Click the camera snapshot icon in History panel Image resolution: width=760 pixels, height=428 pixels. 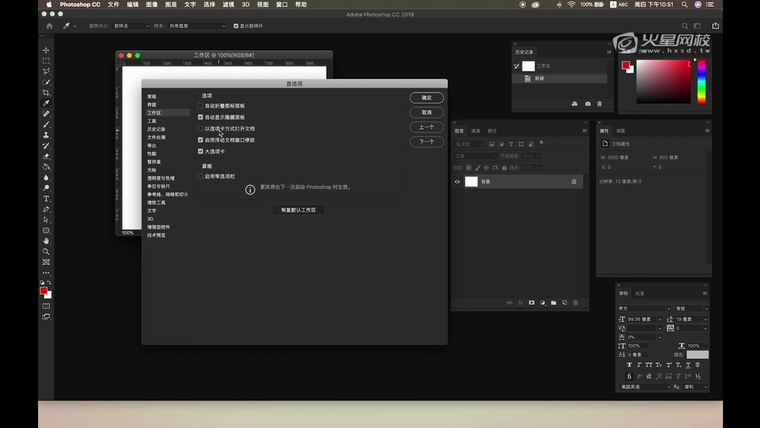tap(587, 104)
